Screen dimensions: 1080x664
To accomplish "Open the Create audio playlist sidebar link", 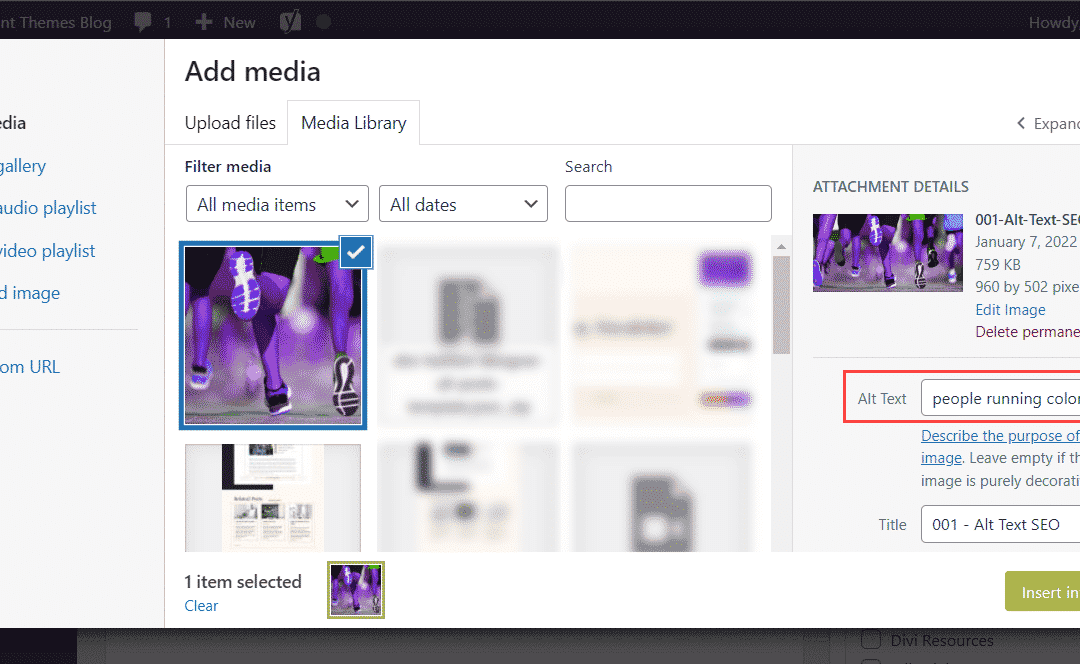I will 48,208.
